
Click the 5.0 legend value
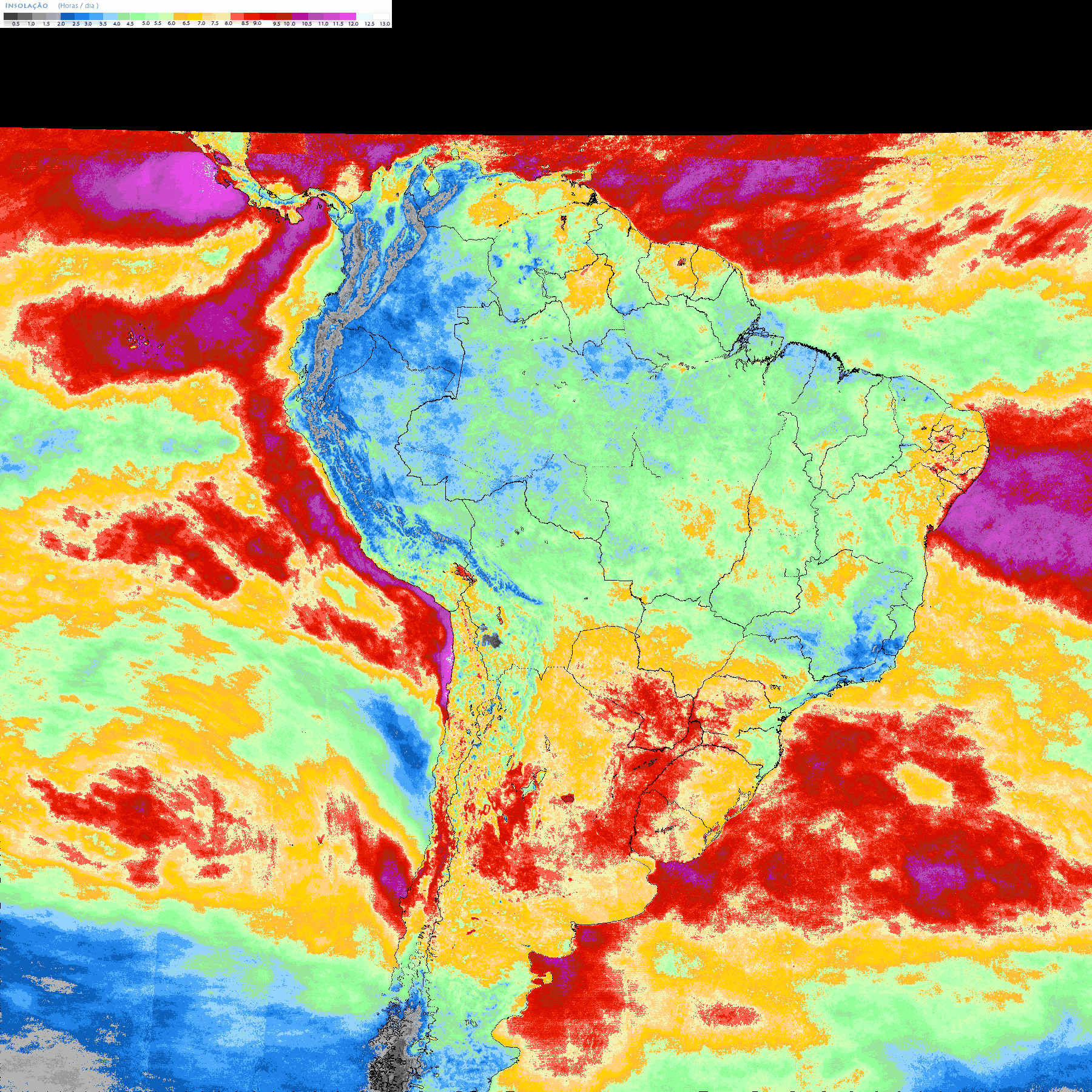click(146, 23)
